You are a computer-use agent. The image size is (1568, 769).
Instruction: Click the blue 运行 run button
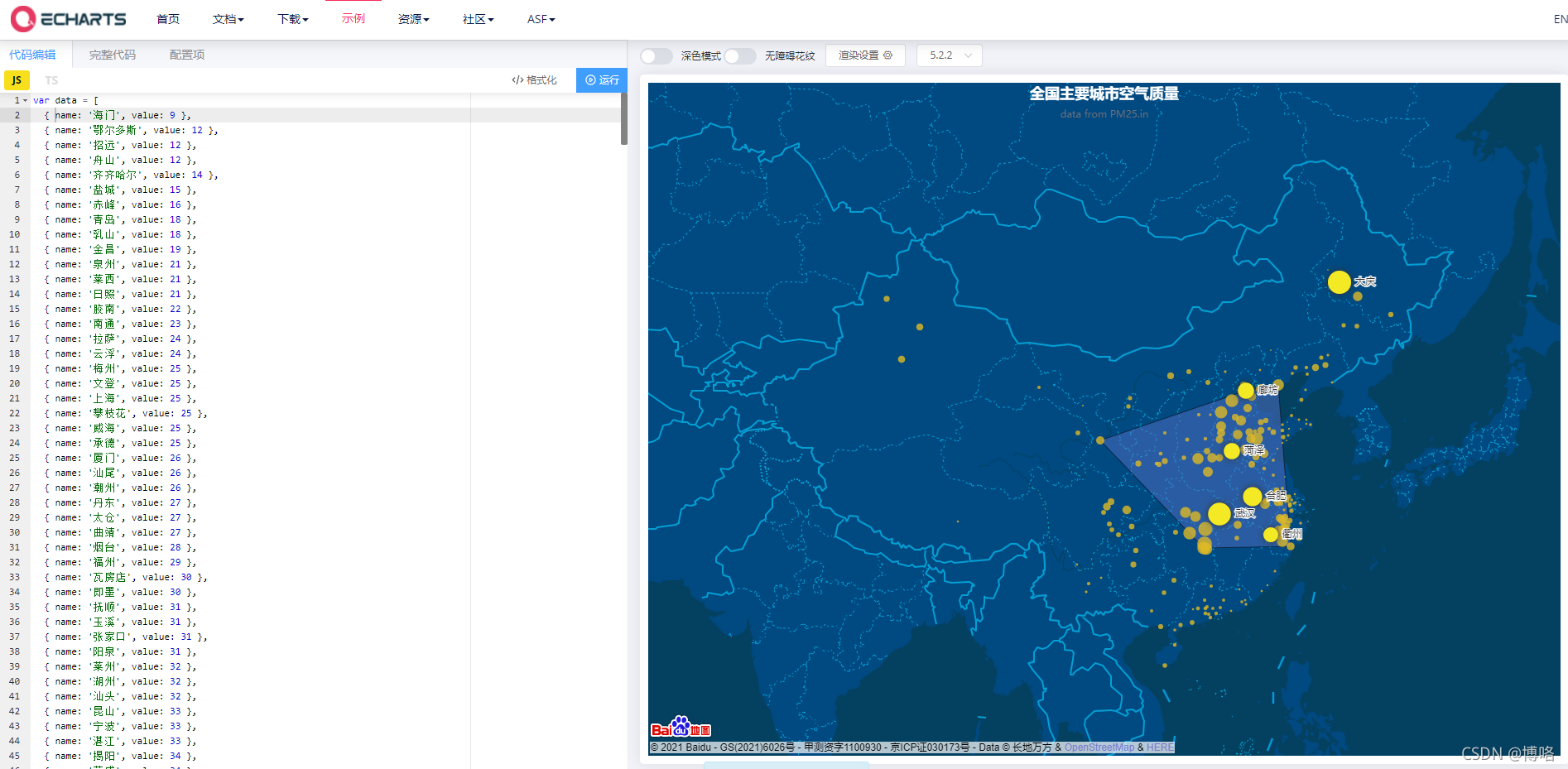pyautogui.click(x=601, y=79)
